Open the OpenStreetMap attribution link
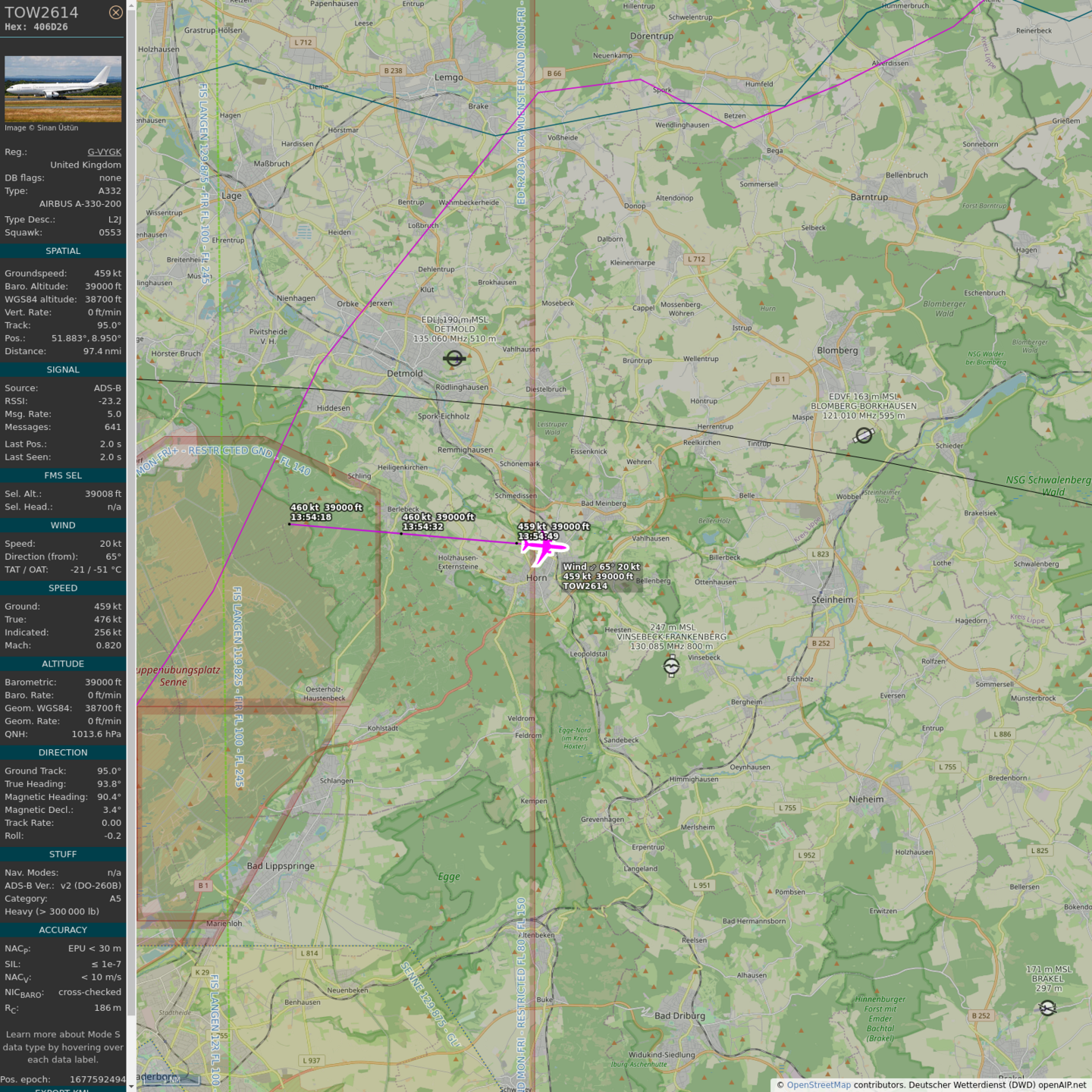Screen dimensions: 1092x1092 coord(818,1084)
